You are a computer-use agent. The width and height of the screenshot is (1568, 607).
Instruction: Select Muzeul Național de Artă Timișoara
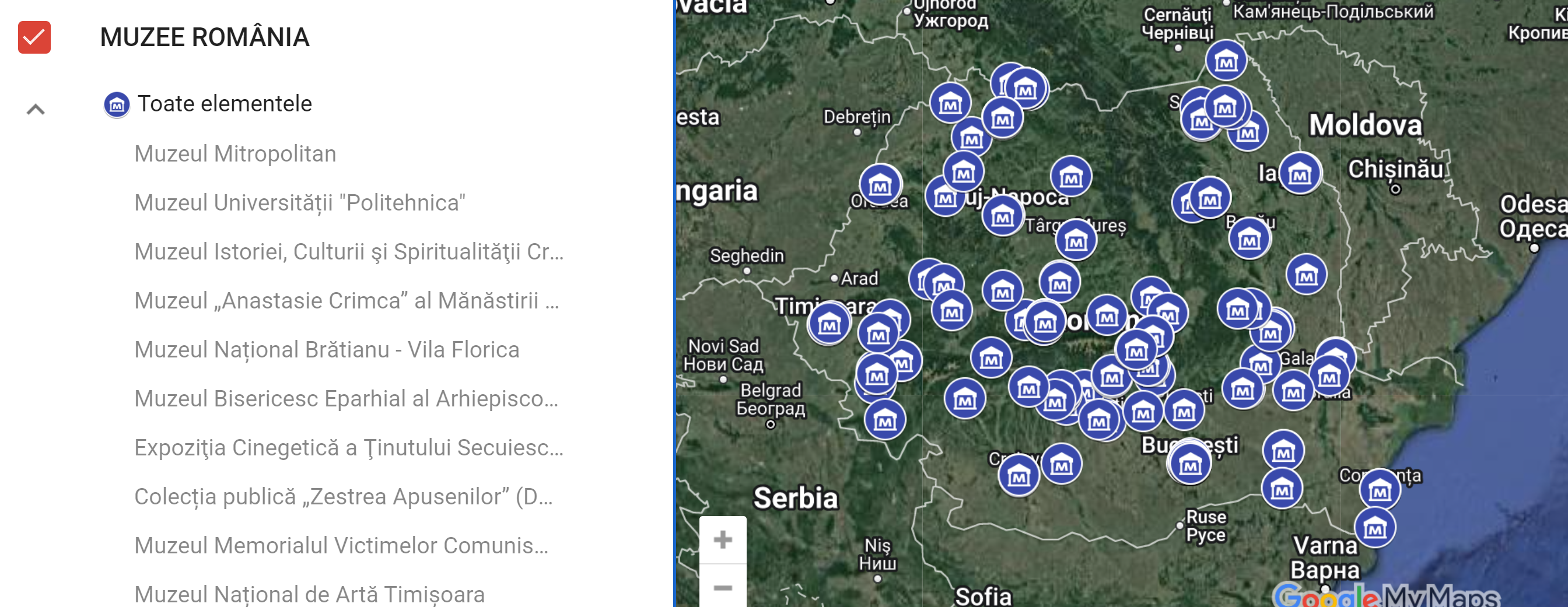coord(309,594)
